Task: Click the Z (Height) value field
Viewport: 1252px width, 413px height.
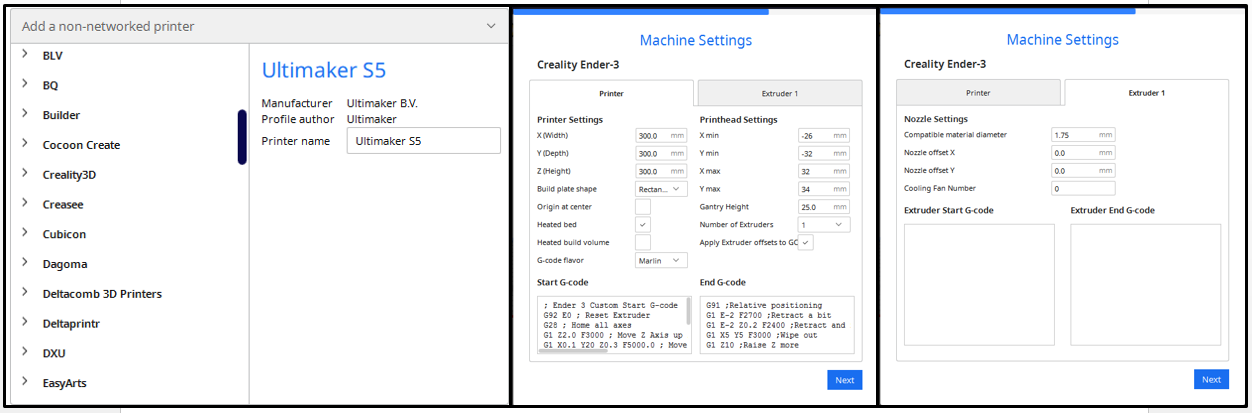Action: (x=661, y=171)
